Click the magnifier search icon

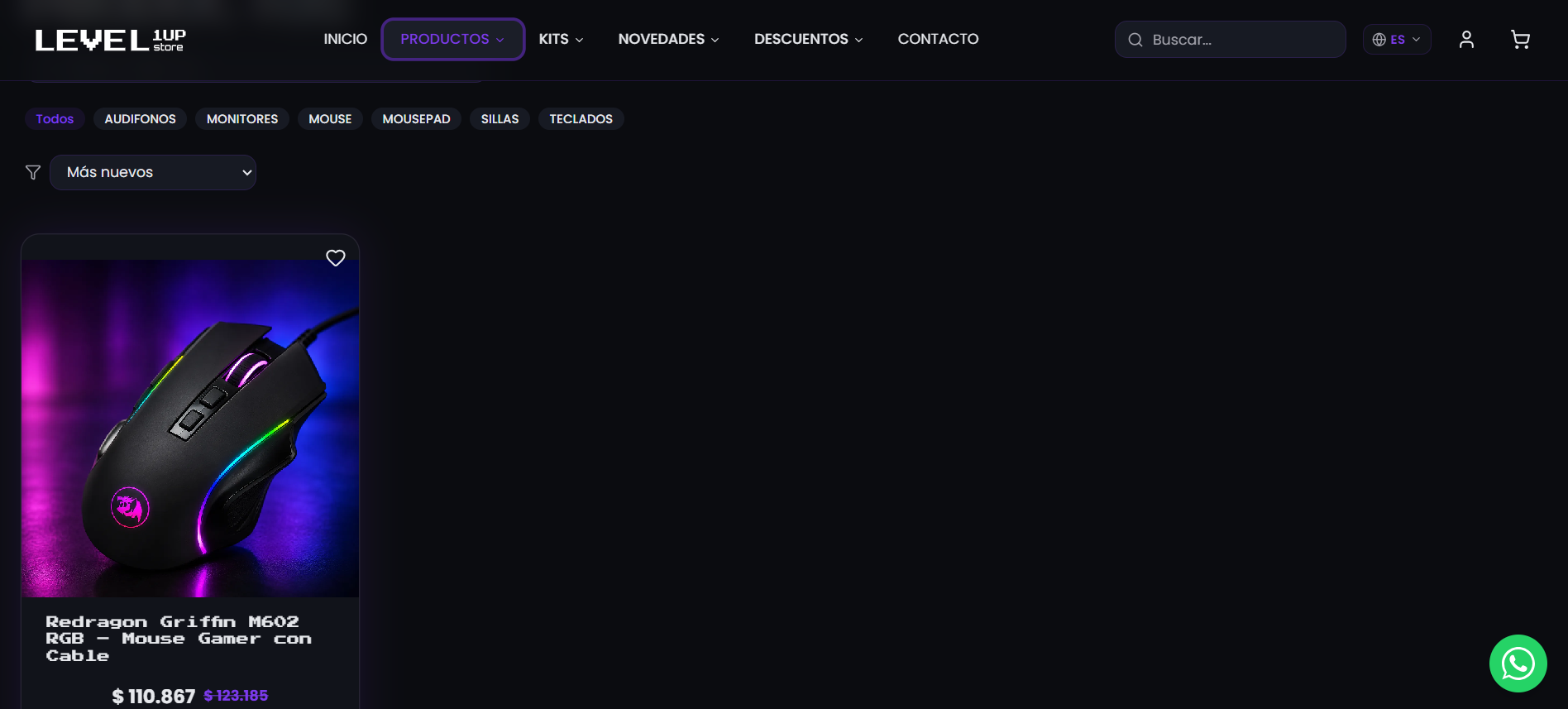click(1135, 40)
